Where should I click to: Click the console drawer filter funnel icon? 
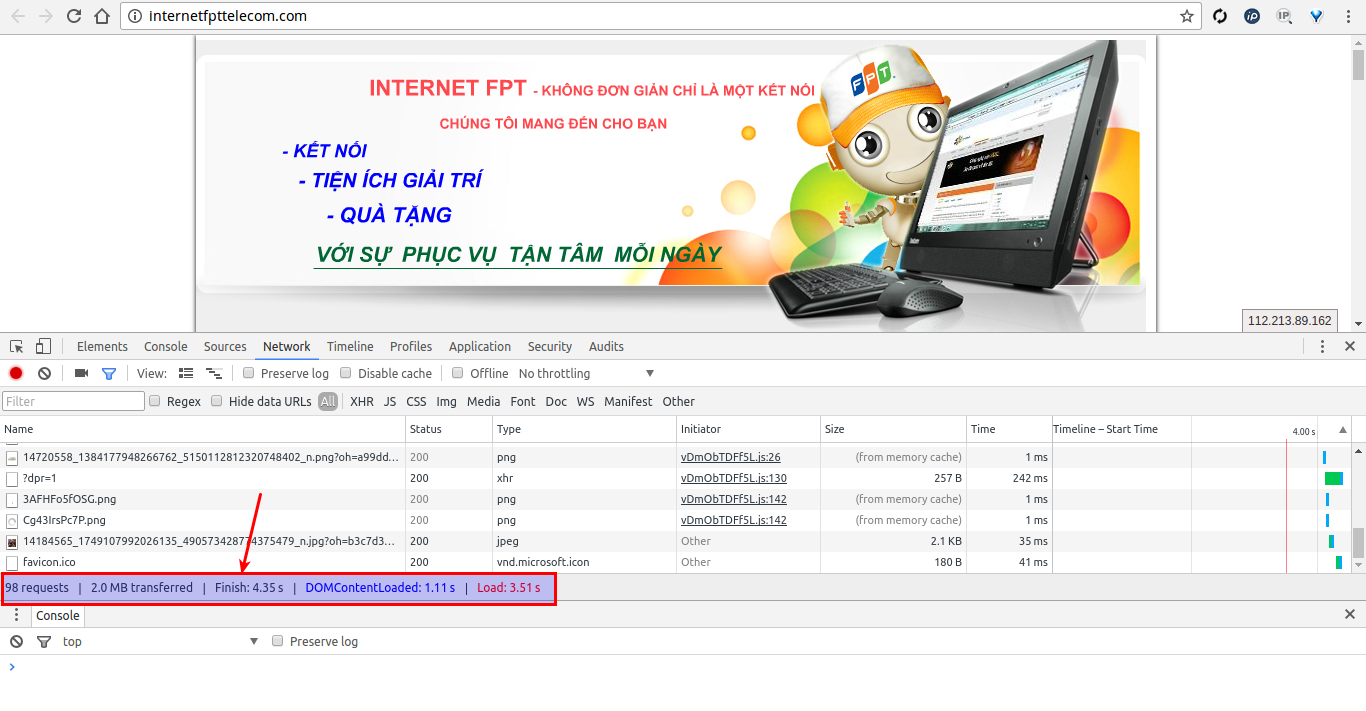coord(43,641)
